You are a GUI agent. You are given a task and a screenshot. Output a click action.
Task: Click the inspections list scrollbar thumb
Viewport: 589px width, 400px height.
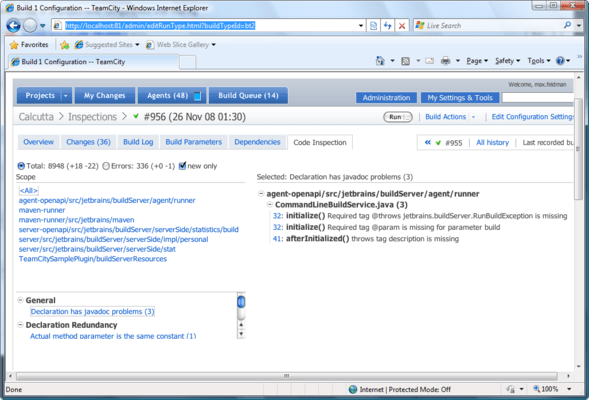point(241,302)
